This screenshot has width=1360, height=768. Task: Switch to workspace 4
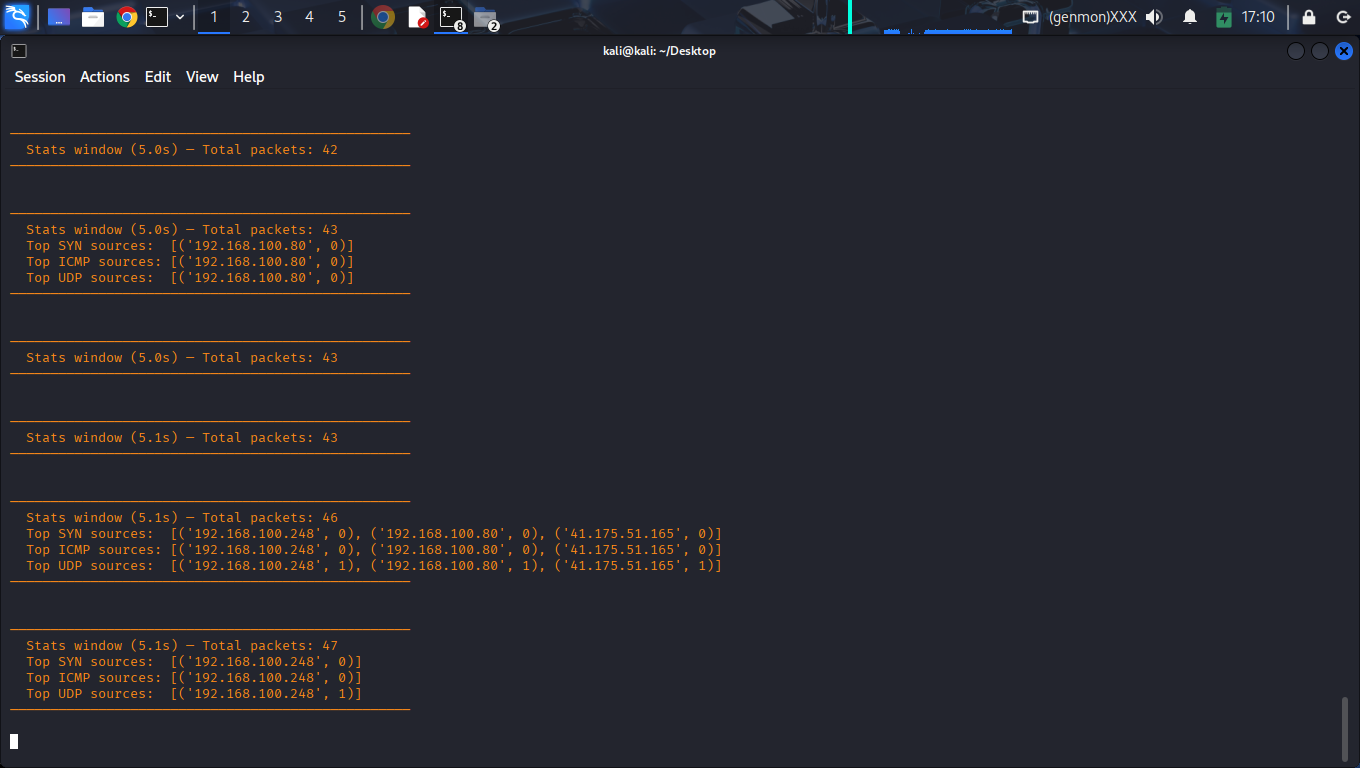click(310, 17)
